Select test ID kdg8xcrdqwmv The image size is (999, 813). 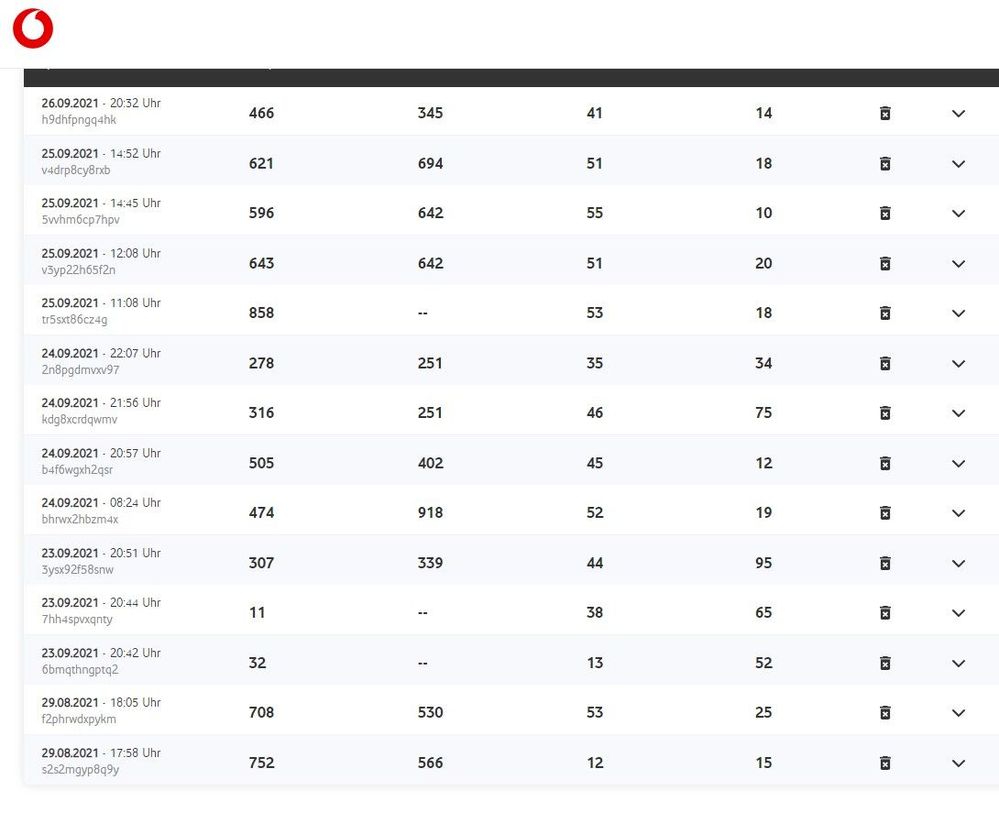80,420
